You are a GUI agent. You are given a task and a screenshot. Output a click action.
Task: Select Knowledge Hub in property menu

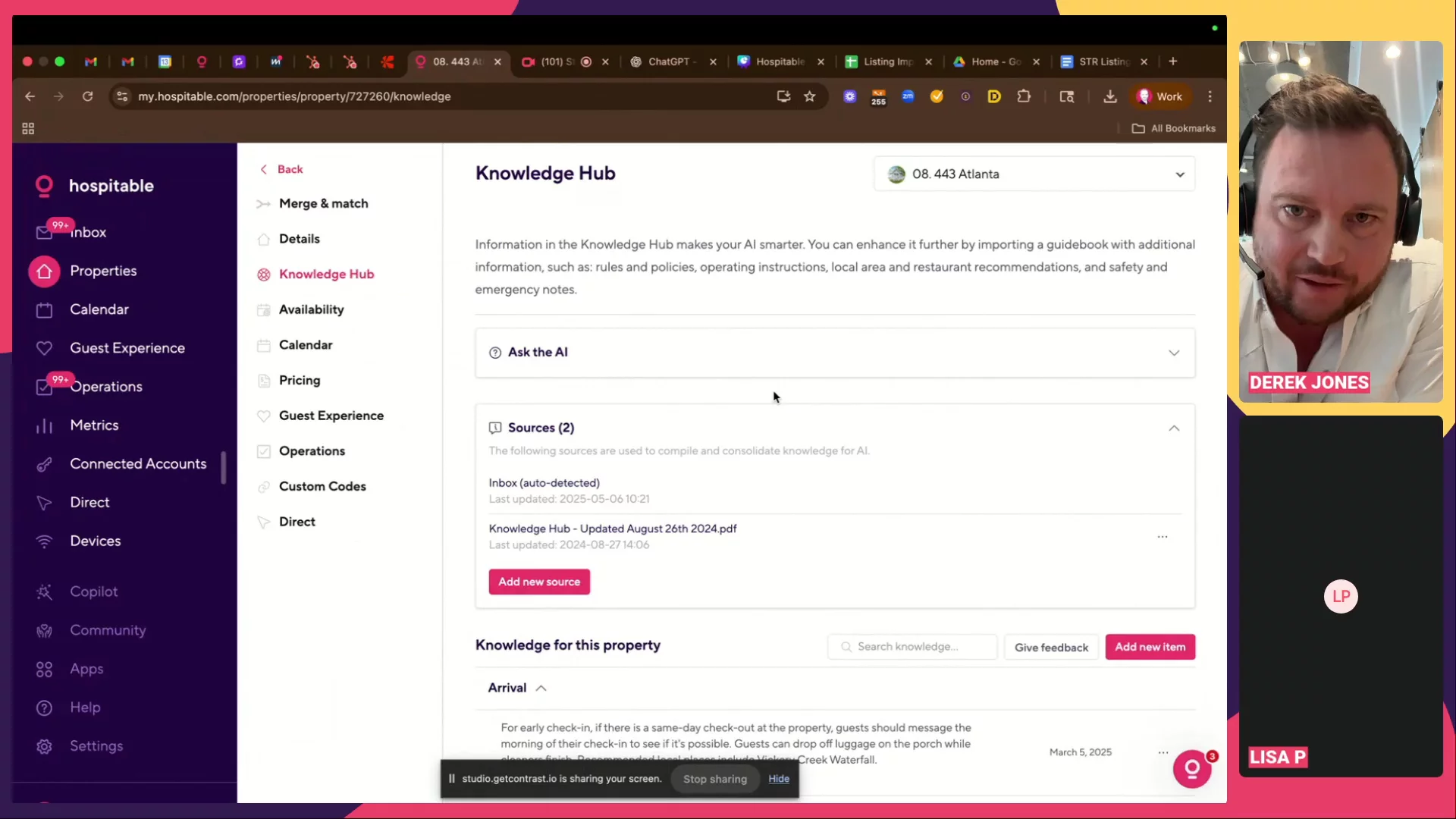click(x=326, y=275)
